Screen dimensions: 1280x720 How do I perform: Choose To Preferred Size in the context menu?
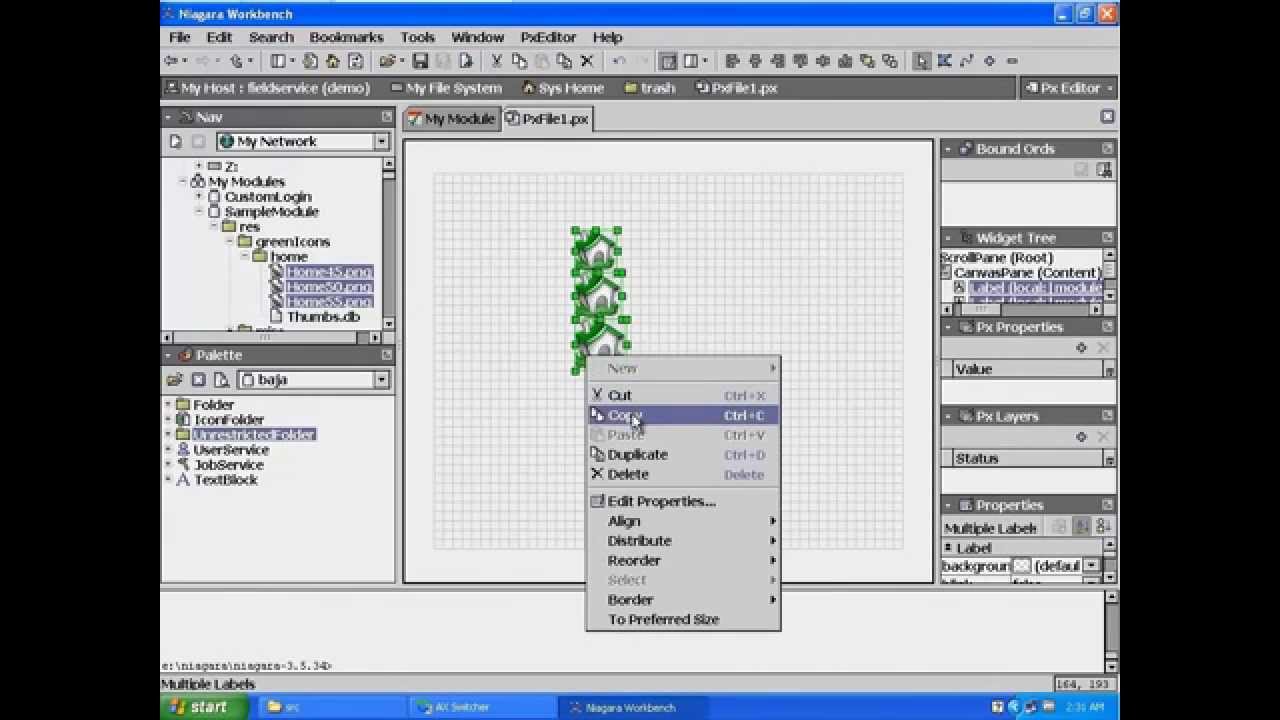[683, 619]
